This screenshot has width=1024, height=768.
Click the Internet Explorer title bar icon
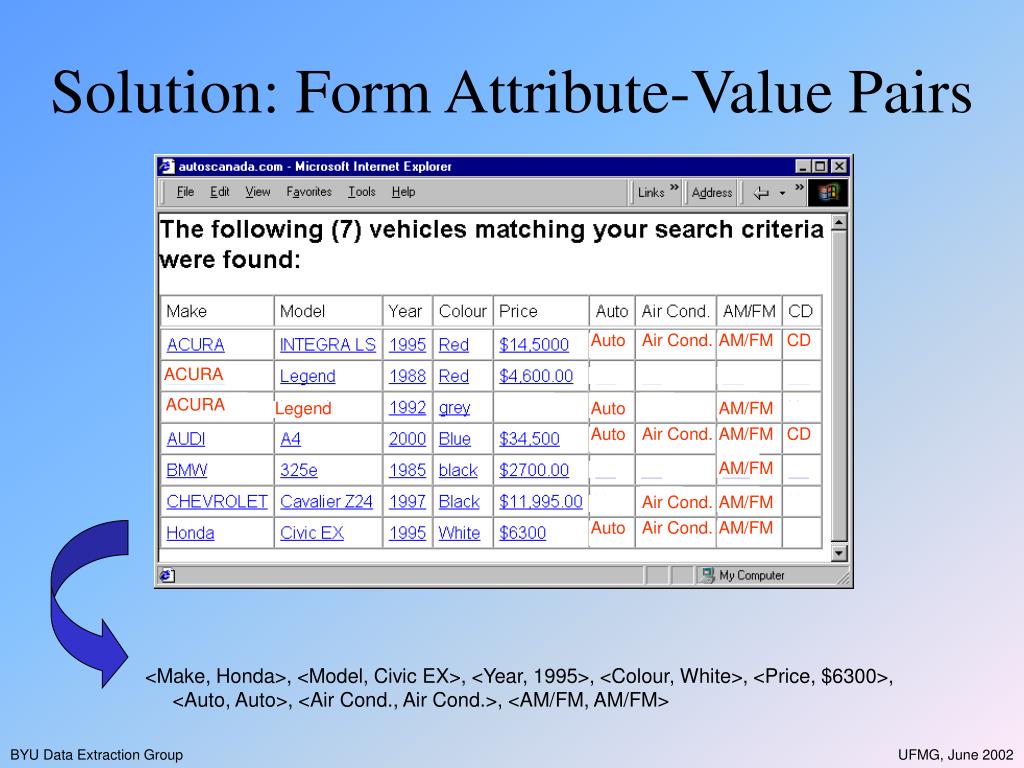coord(167,167)
